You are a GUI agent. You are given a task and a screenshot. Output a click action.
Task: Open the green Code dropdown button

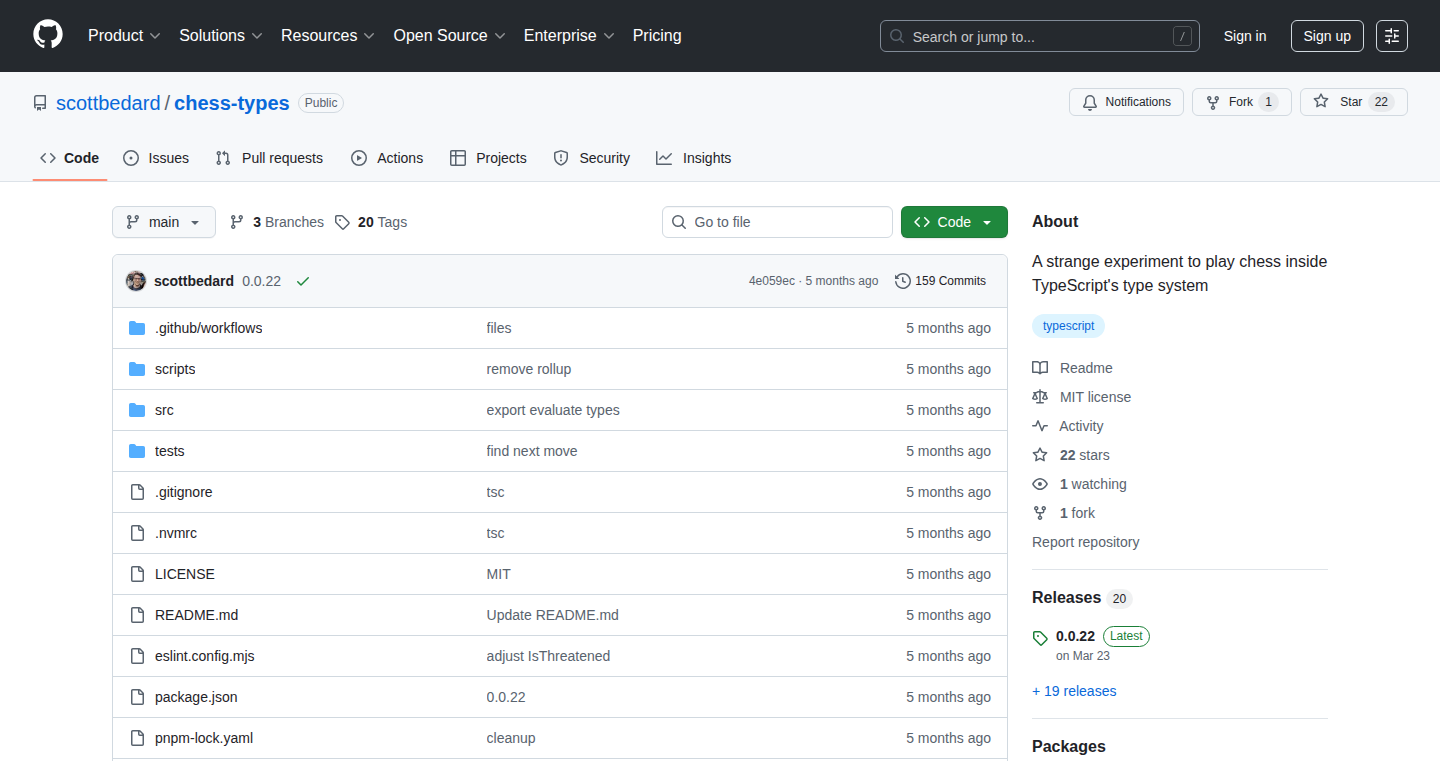pyautogui.click(x=954, y=222)
